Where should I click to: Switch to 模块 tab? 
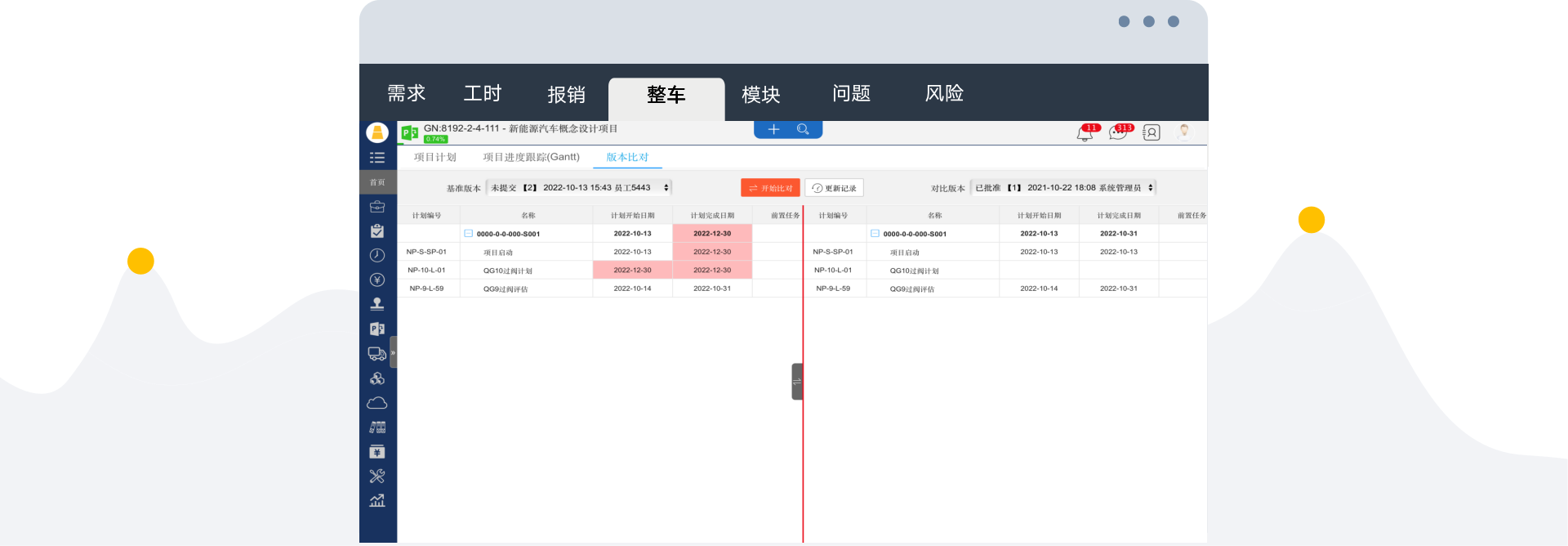pos(761,95)
